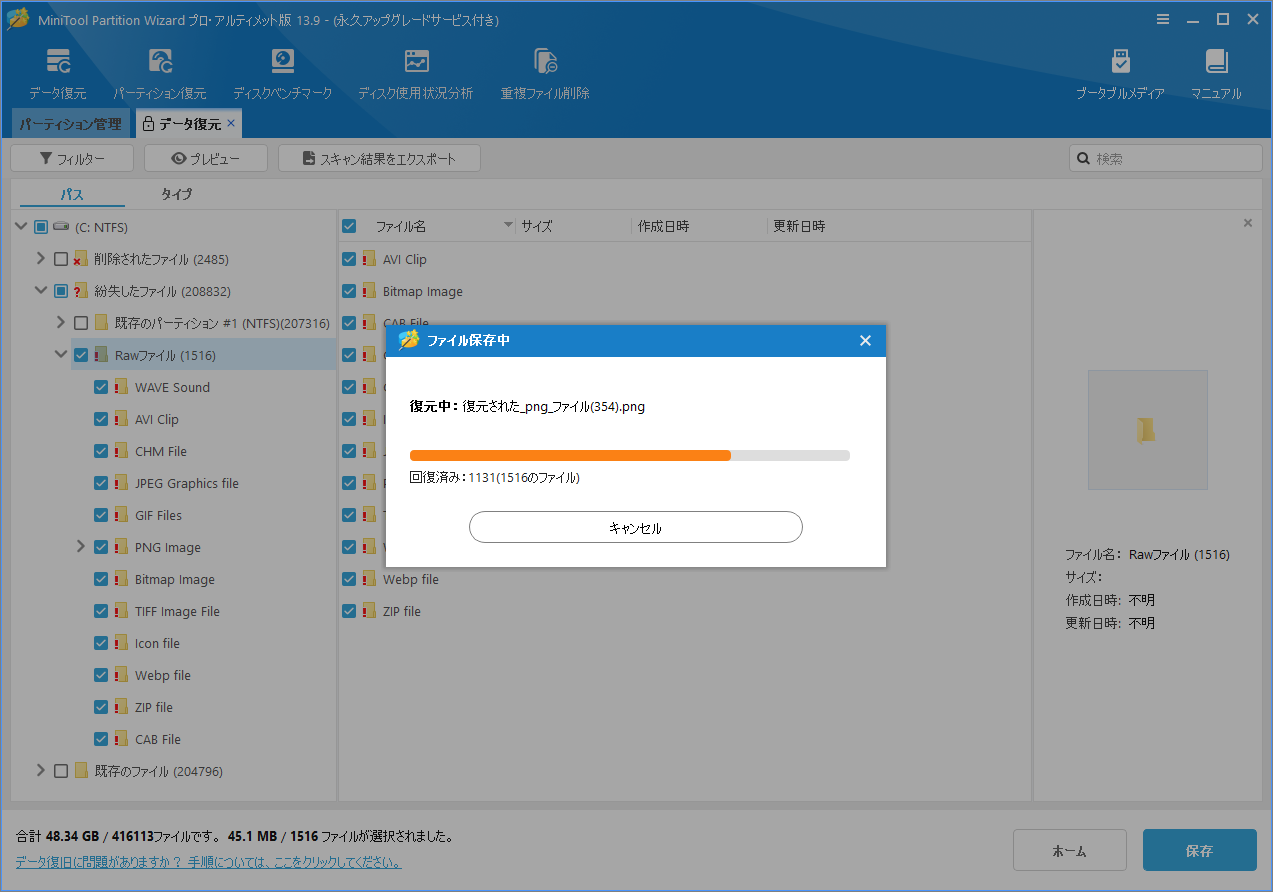1273x892 pixels.
Task: Click the search magnifier icon
Action: click(x=1082, y=158)
